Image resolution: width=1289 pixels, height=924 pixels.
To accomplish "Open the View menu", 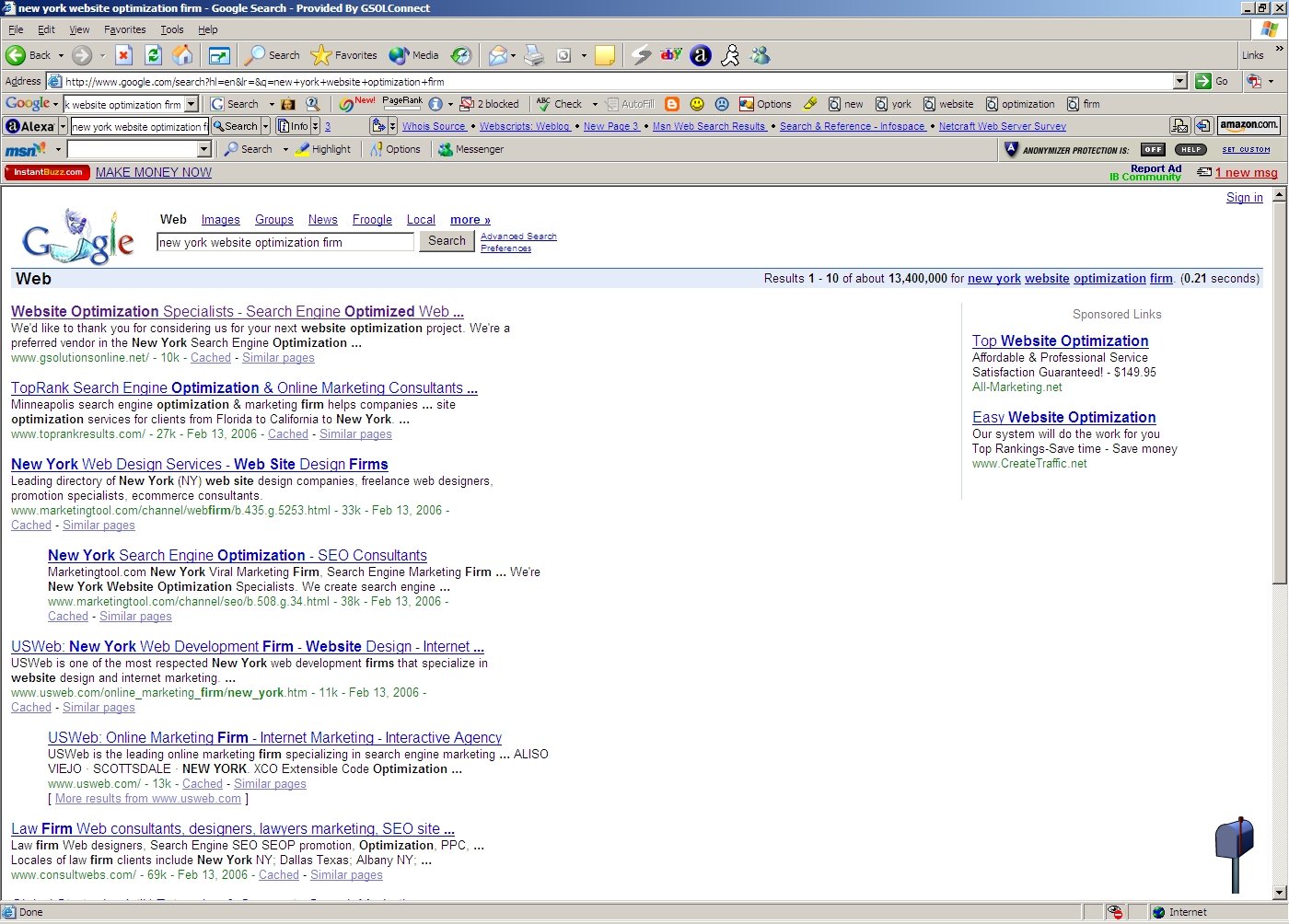I will [x=79, y=29].
